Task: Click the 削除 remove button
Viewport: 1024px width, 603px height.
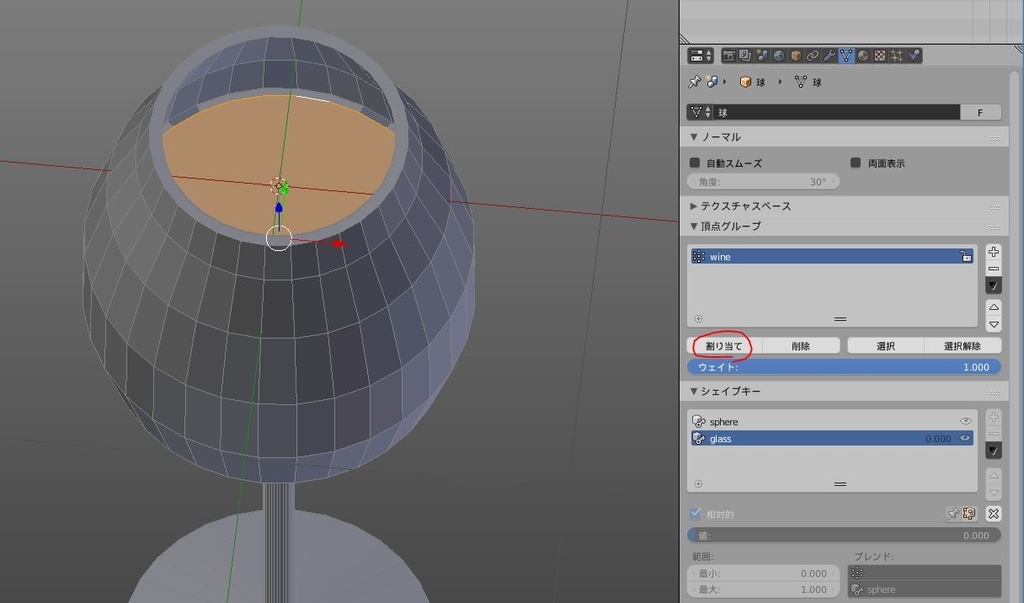Action: (x=801, y=346)
